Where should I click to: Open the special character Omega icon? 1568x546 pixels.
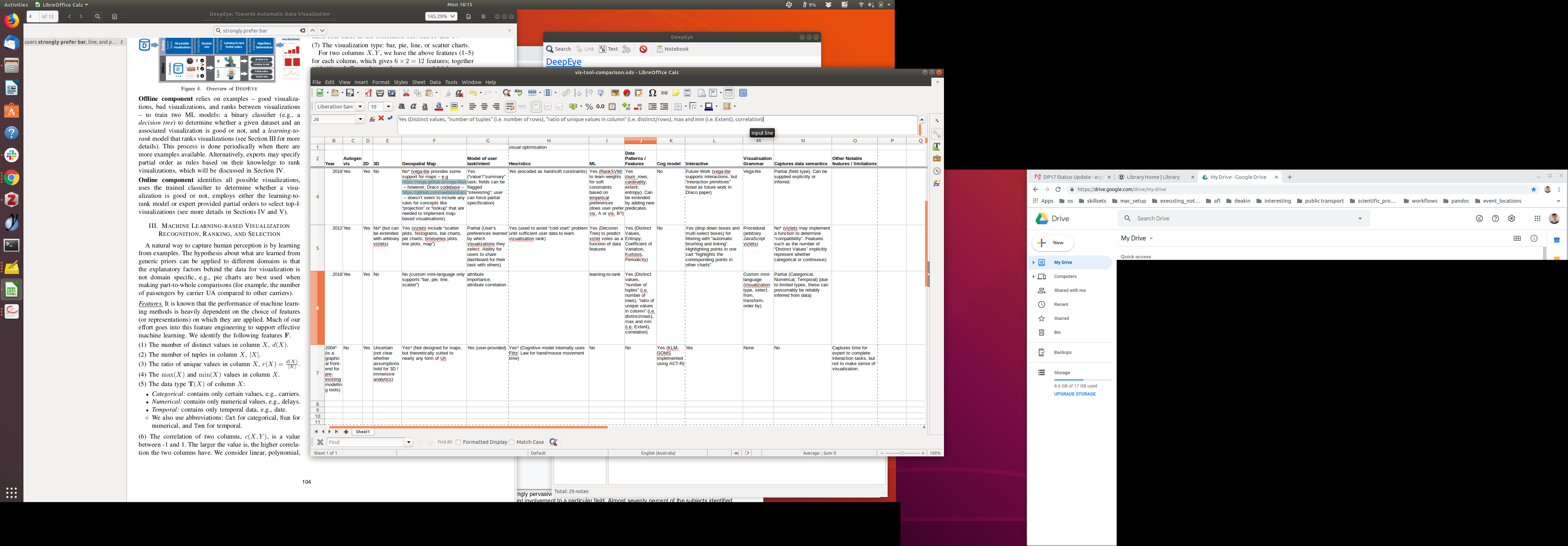(652, 93)
